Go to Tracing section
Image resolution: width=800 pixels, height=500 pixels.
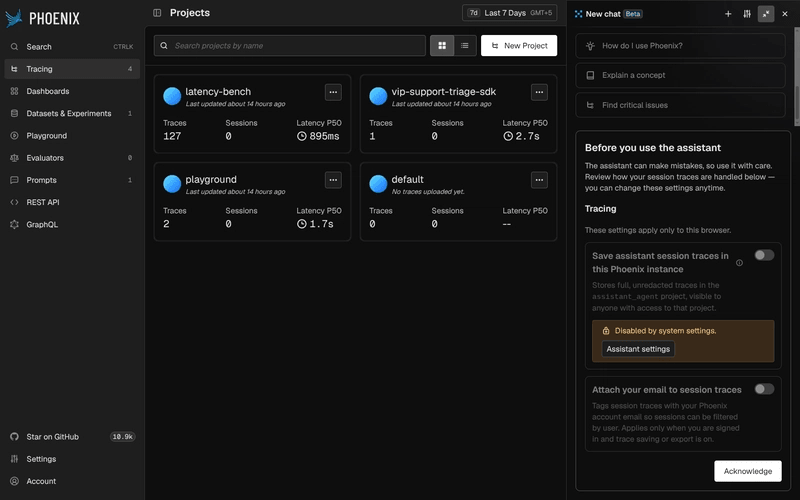pyautogui.click(x=72, y=69)
